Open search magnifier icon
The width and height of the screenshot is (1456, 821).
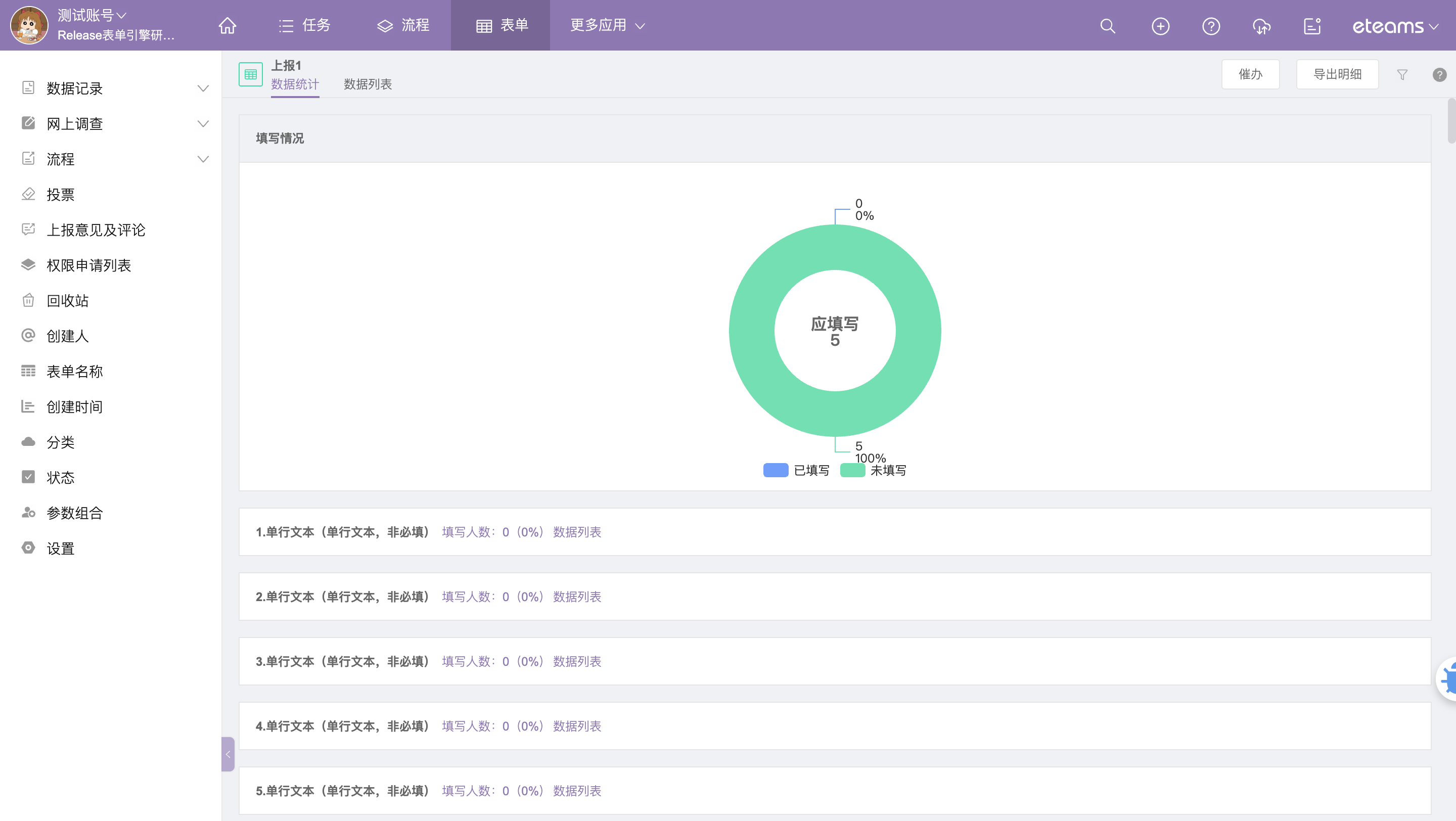tap(1108, 26)
